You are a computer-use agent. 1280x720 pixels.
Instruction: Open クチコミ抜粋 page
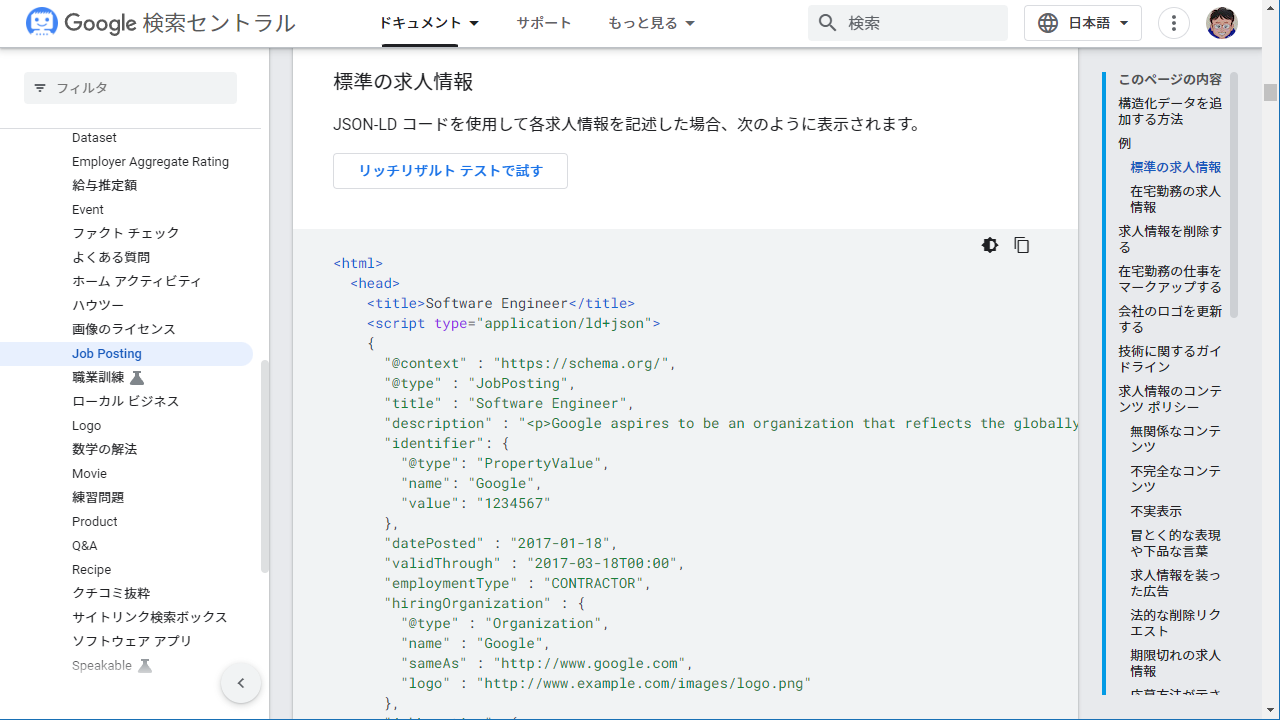coord(111,593)
